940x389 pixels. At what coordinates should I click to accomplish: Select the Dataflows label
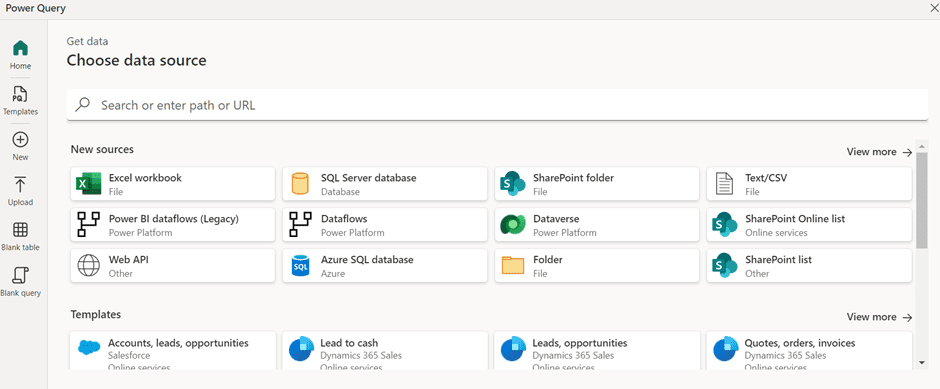344,219
